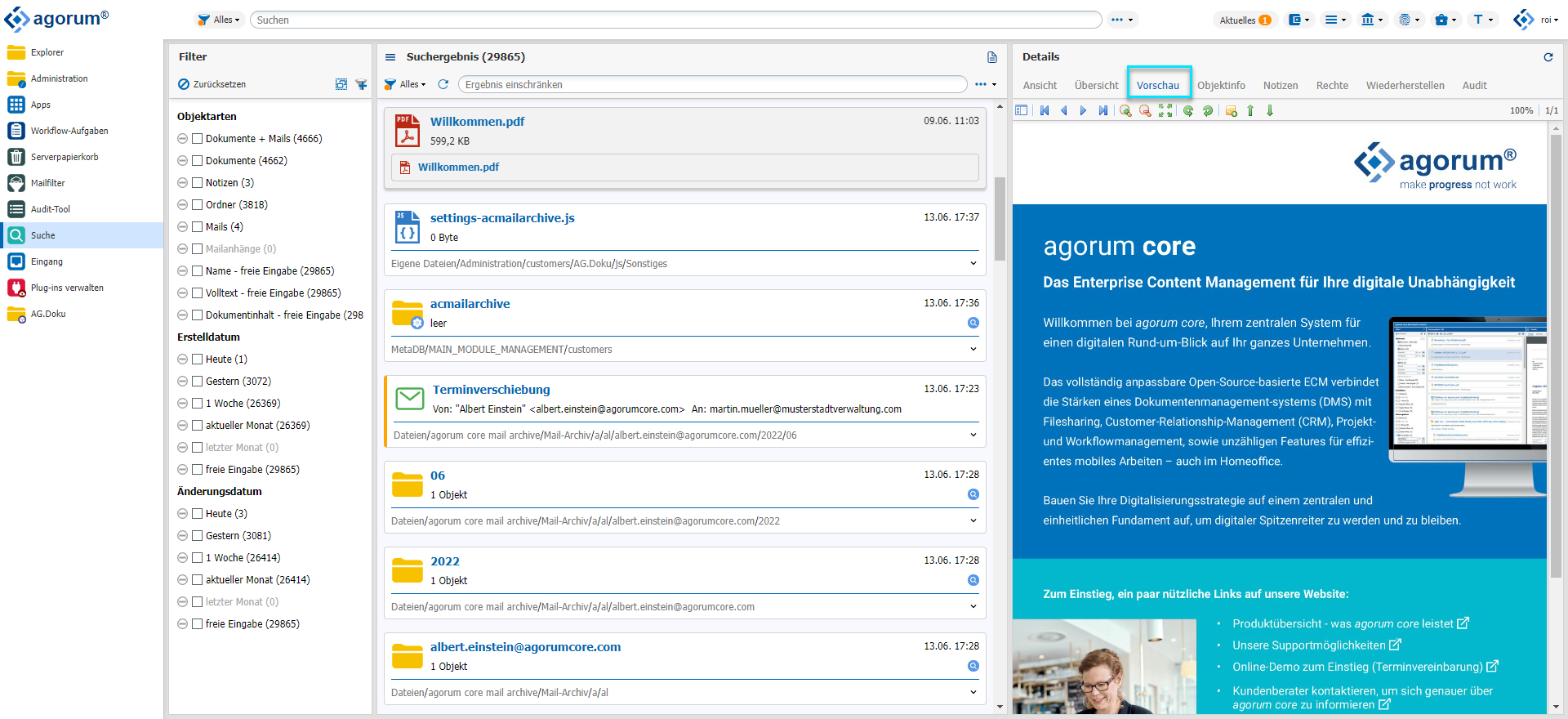
Task: Click the agorum logo at top left
Action: [x=57, y=19]
